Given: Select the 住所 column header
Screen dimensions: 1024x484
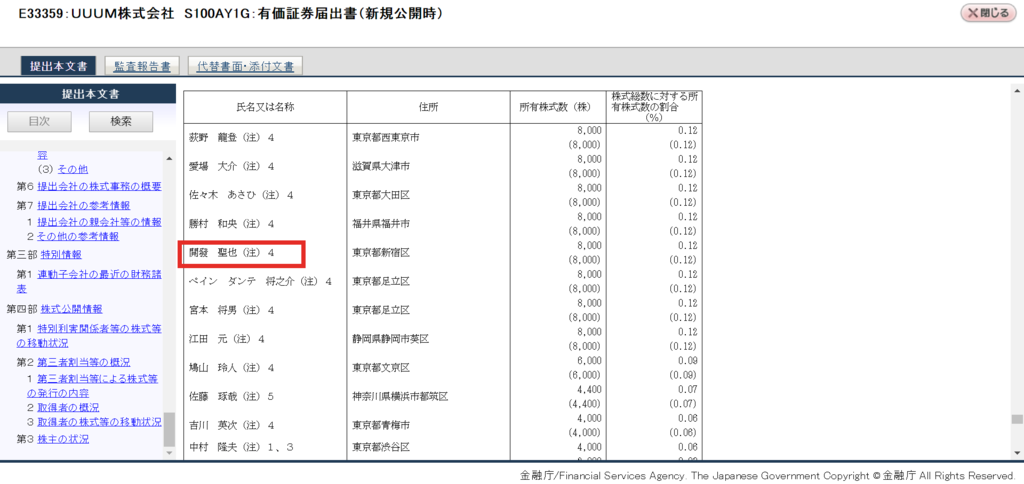Looking at the screenshot, I should coord(428,108).
